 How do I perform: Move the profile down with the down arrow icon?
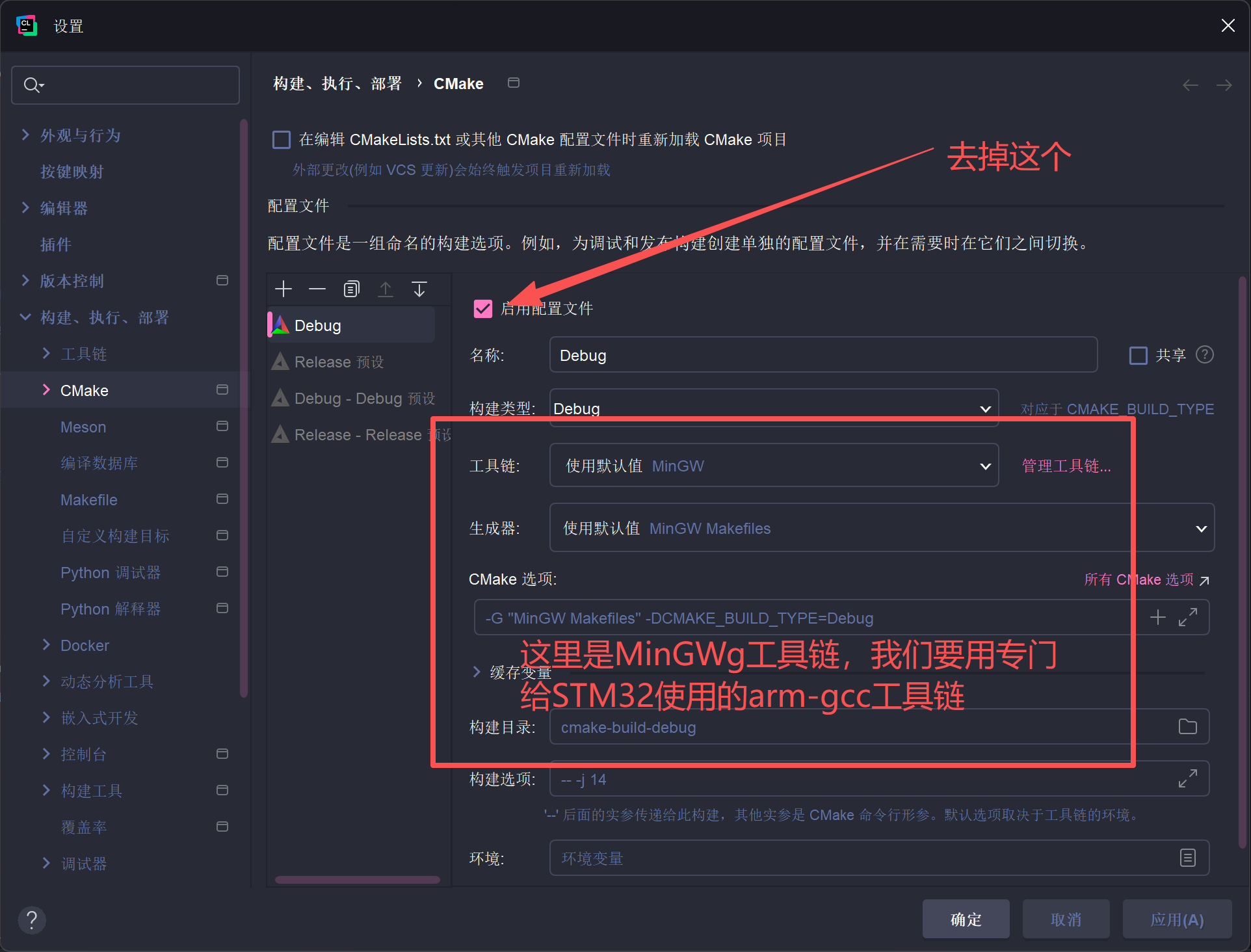click(419, 289)
